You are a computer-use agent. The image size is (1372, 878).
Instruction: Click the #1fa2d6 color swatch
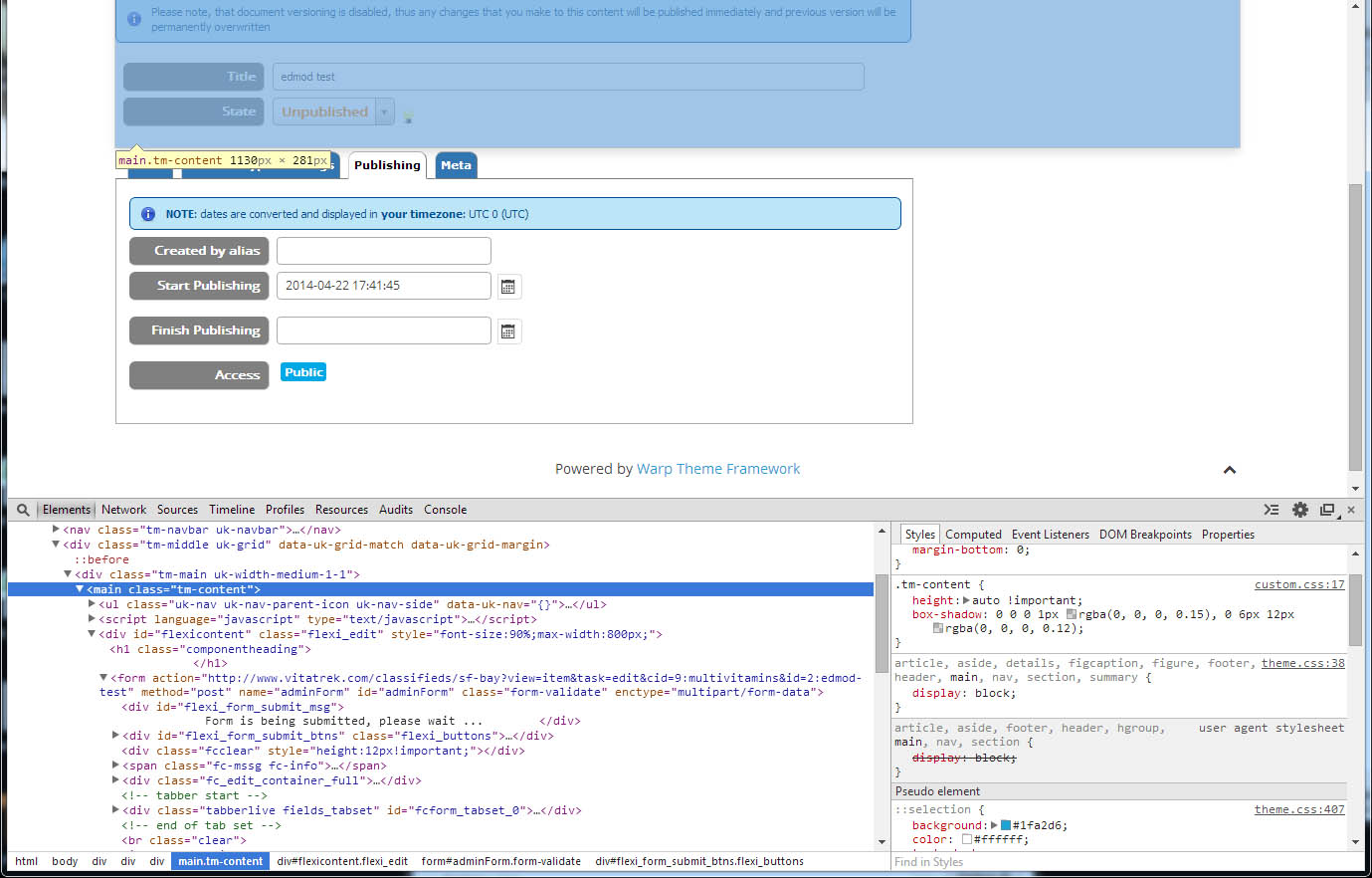tap(1006, 825)
